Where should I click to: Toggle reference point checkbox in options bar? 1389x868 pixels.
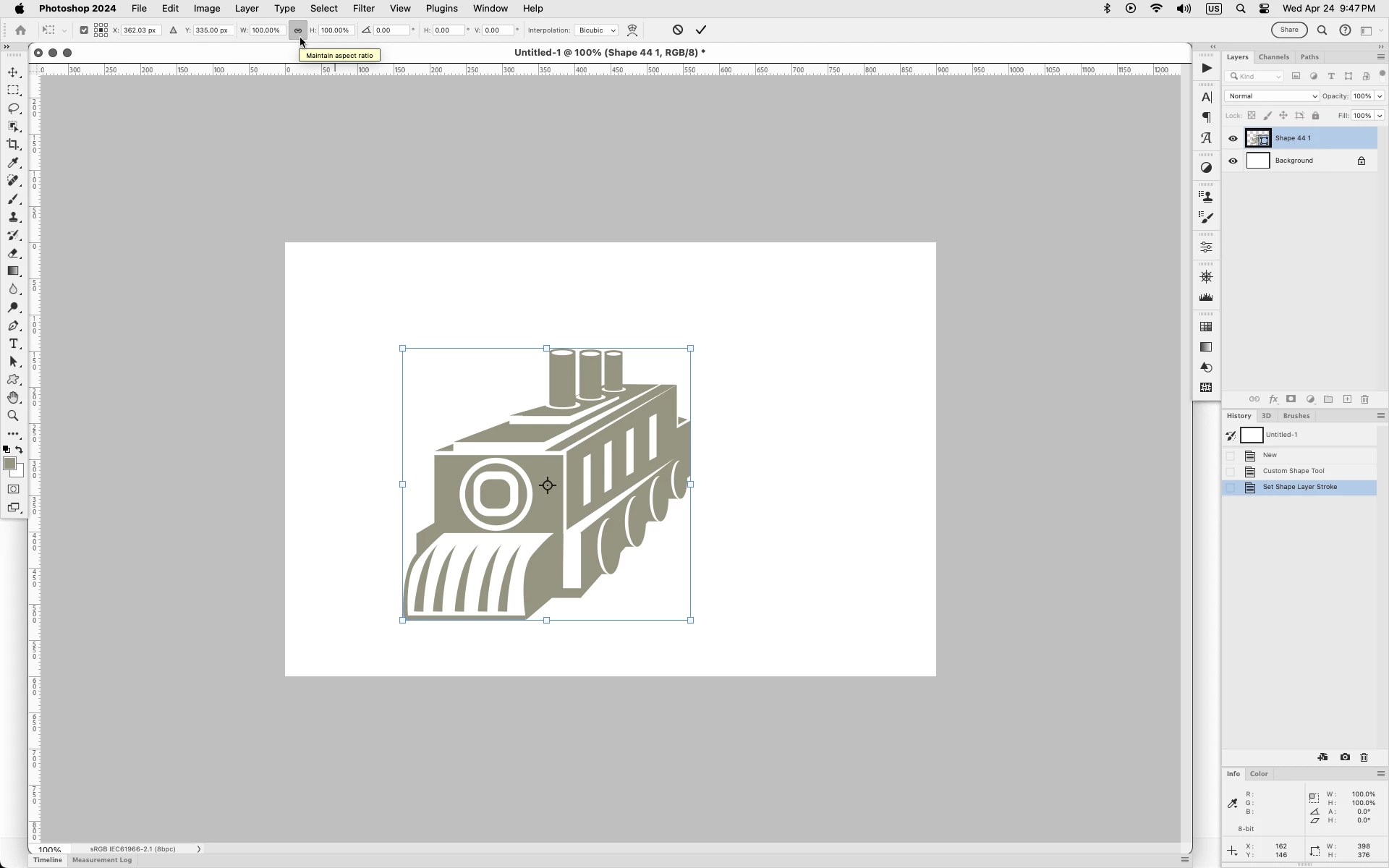[x=84, y=30]
